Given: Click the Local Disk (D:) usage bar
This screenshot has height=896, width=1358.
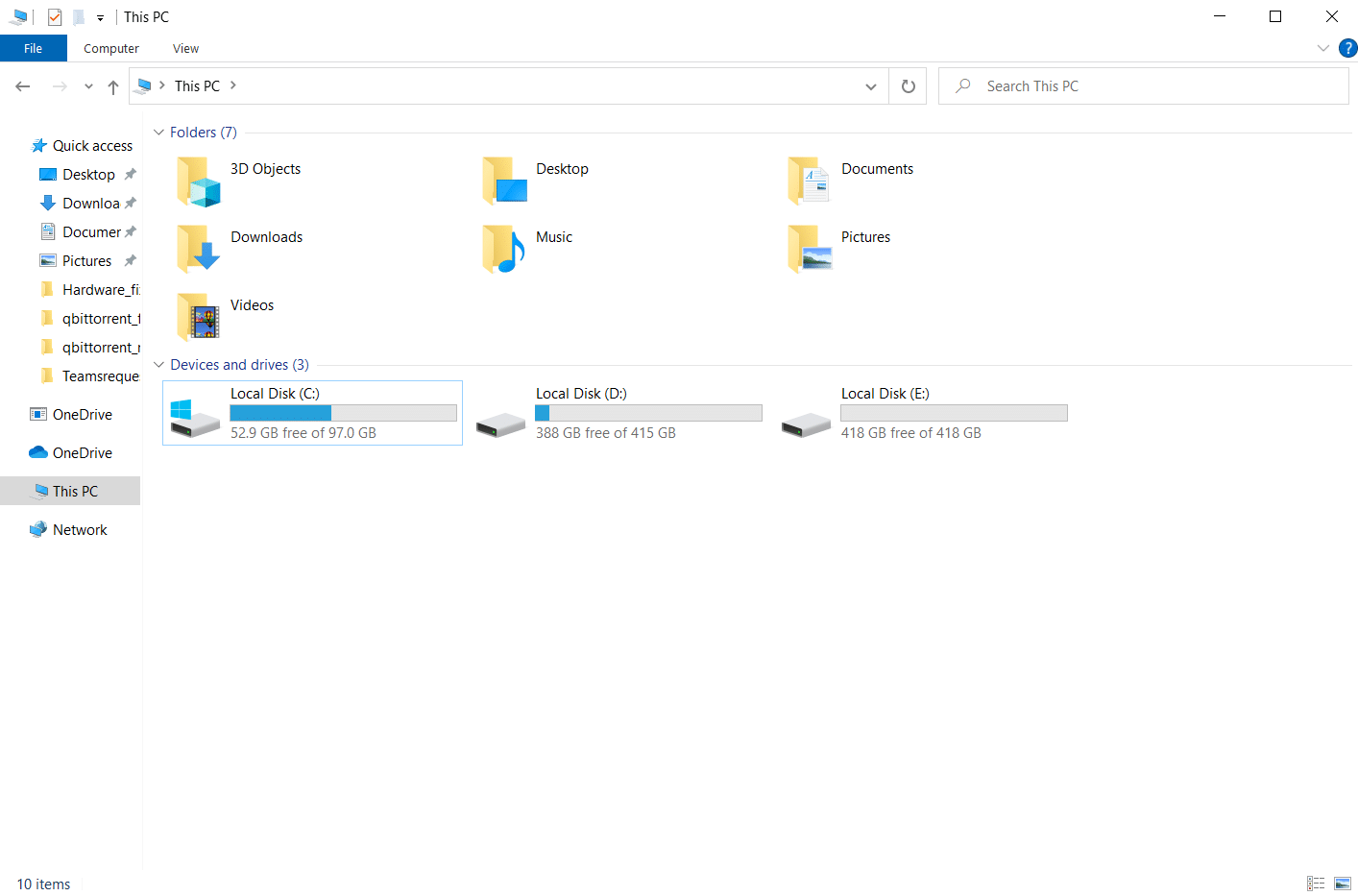Looking at the screenshot, I should (649, 413).
